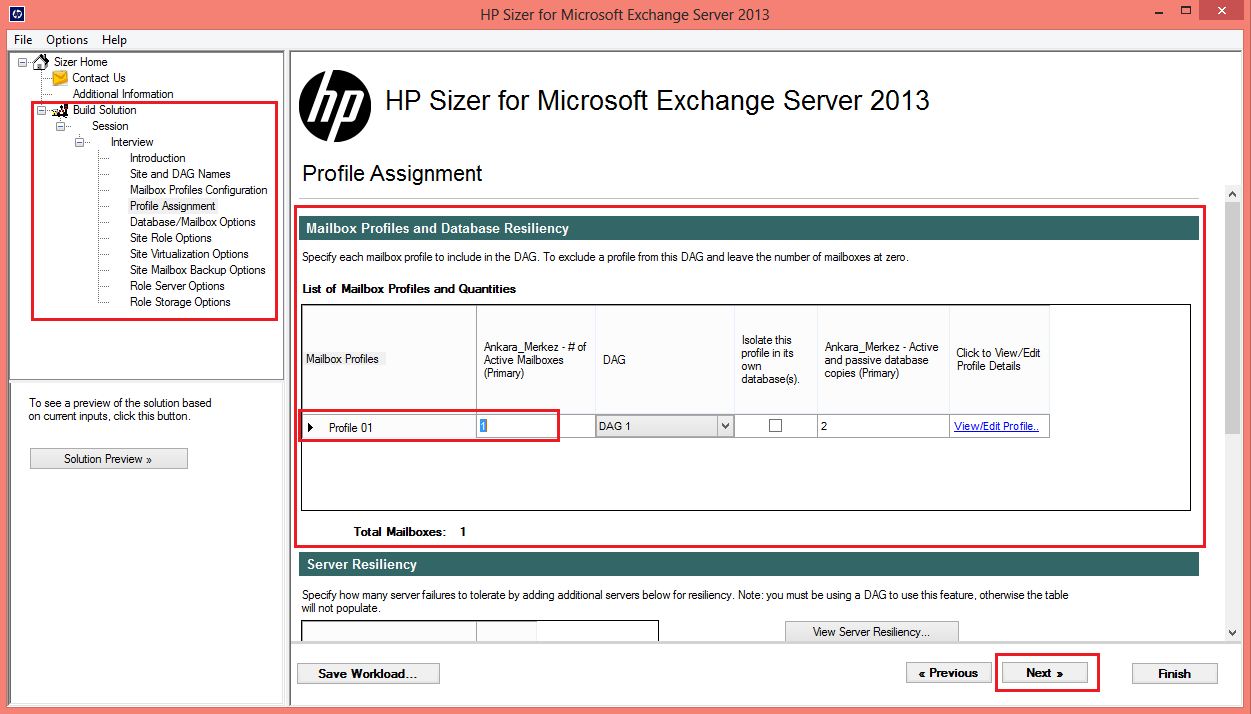
Task: Open the View/Edit Profile link
Action: pos(996,426)
